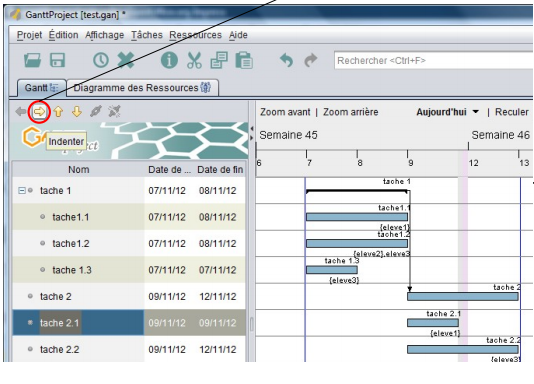Save the project with the floppy disk icon

point(57,61)
